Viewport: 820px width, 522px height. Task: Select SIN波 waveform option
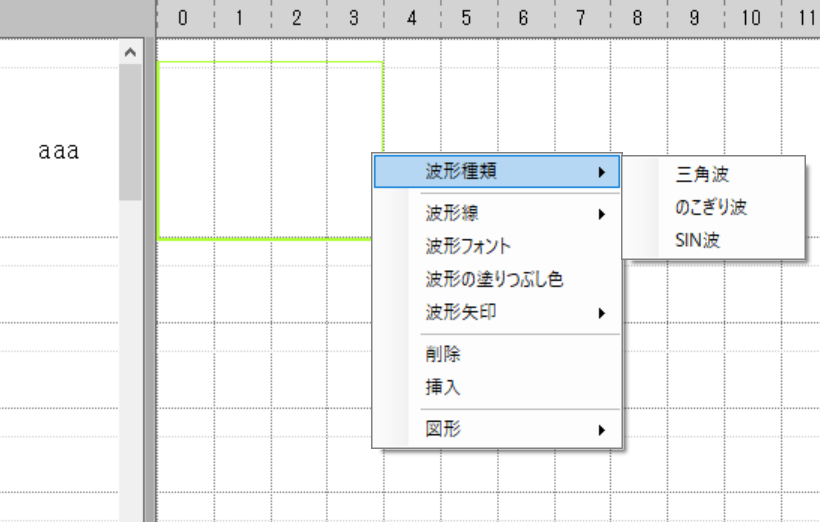pos(698,240)
